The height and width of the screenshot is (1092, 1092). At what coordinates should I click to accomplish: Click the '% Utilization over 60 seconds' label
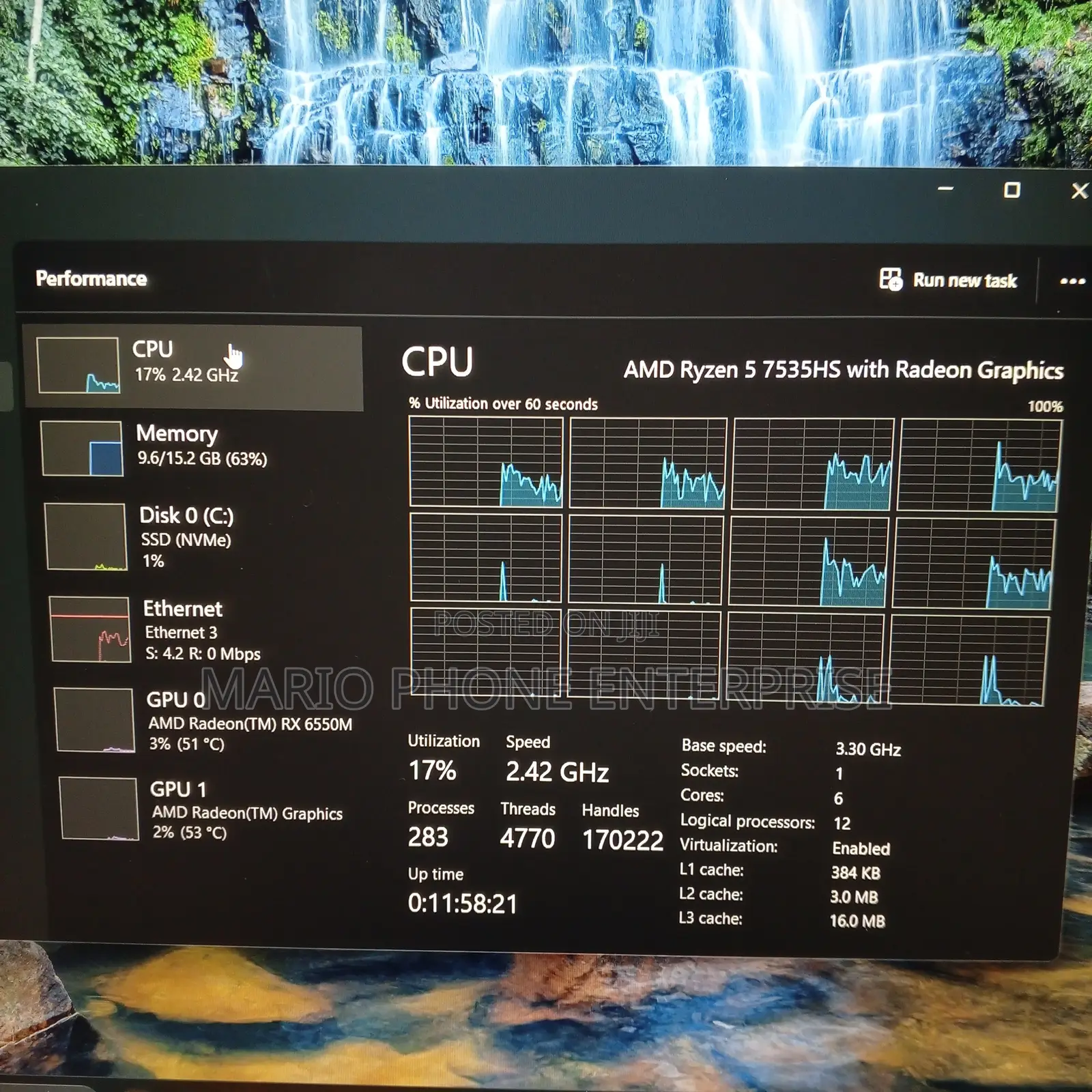503,404
